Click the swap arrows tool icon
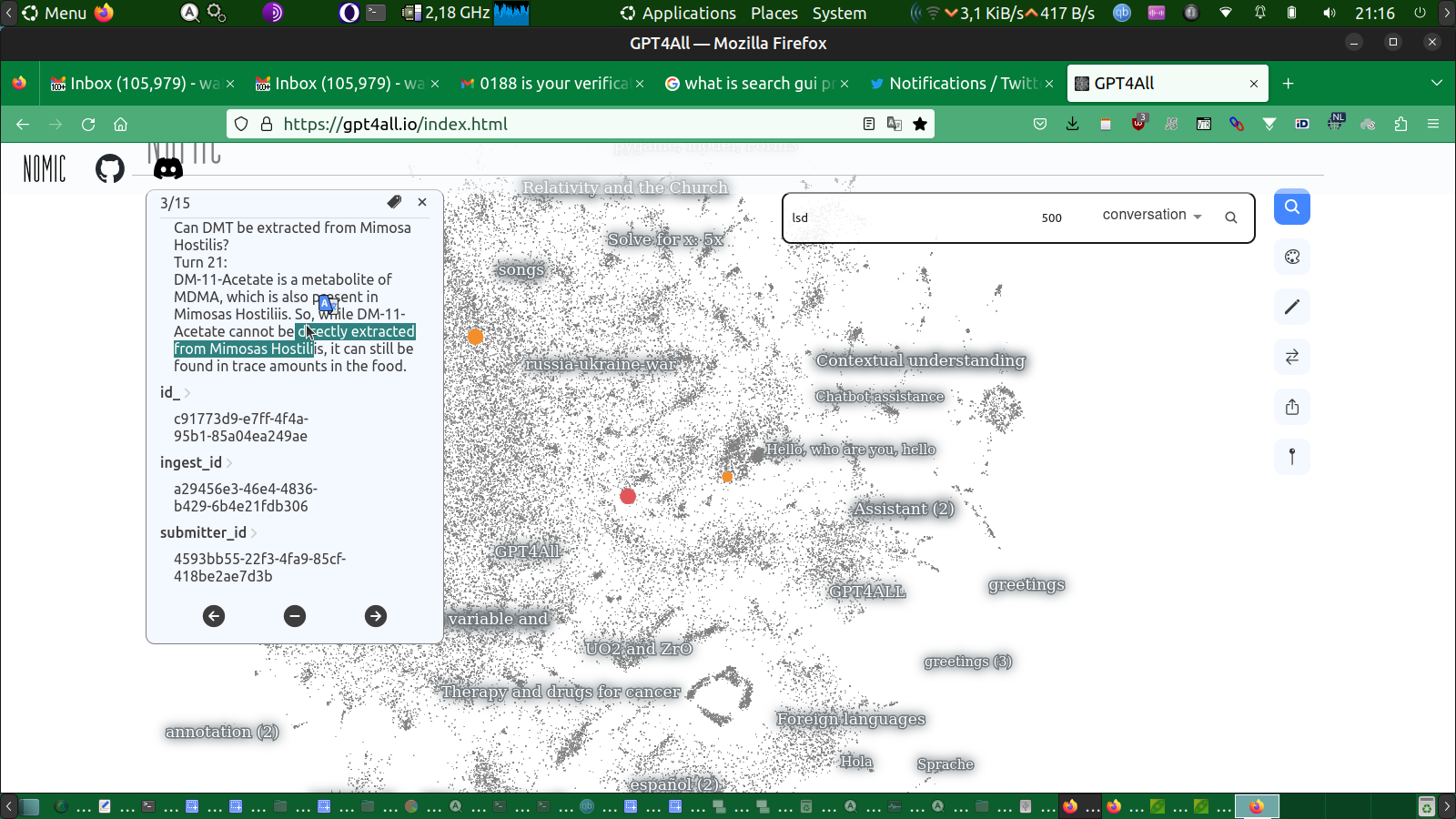Viewport: 1456px width, 819px height. click(1291, 357)
